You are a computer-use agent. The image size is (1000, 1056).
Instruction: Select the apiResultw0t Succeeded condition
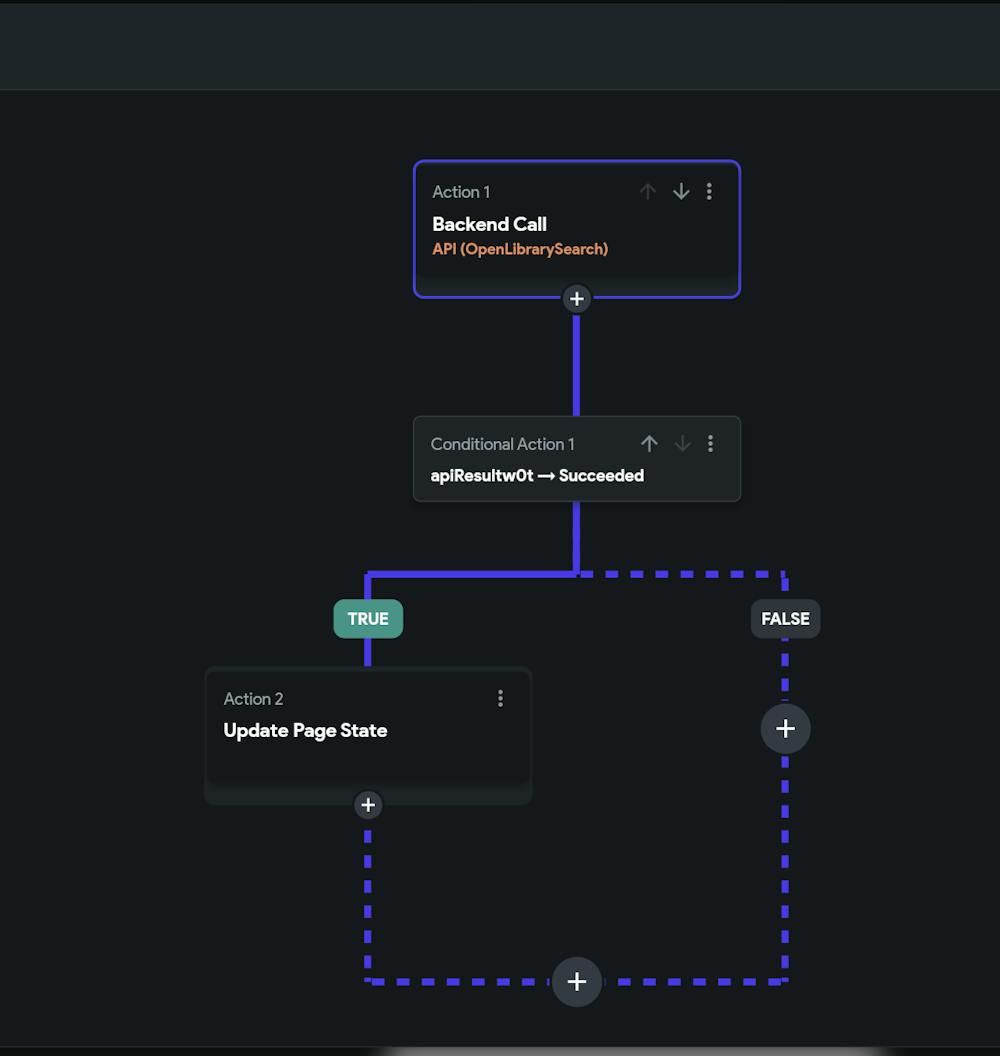(537, 476)
